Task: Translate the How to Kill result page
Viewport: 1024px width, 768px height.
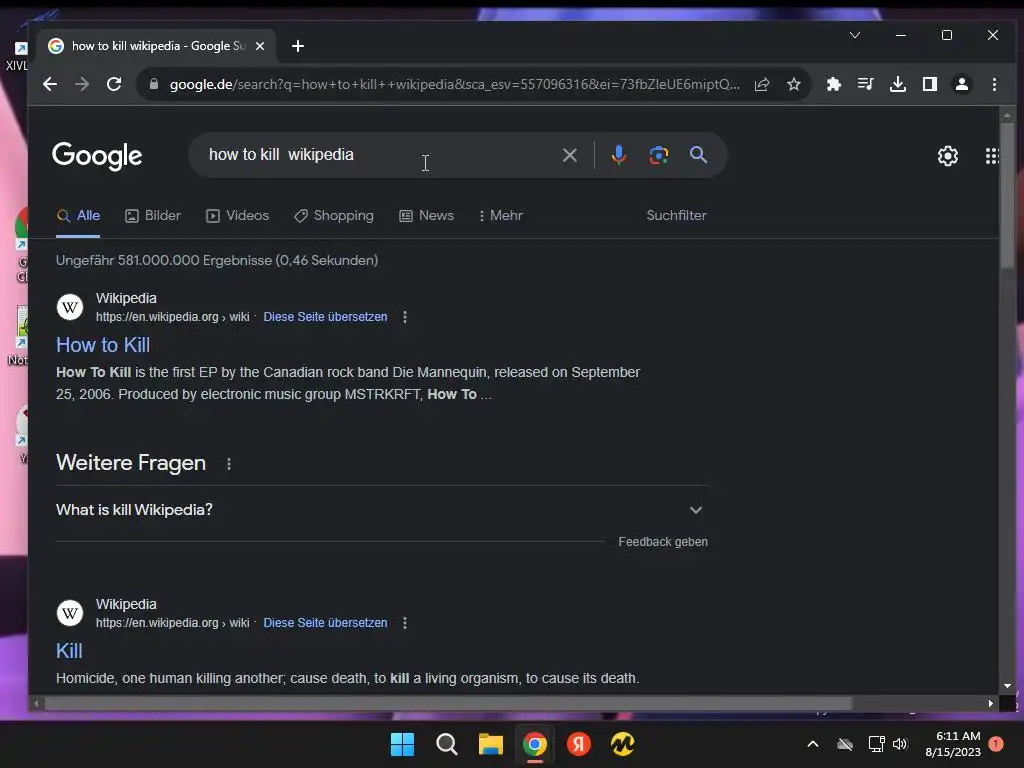Action: pos(325,317)
